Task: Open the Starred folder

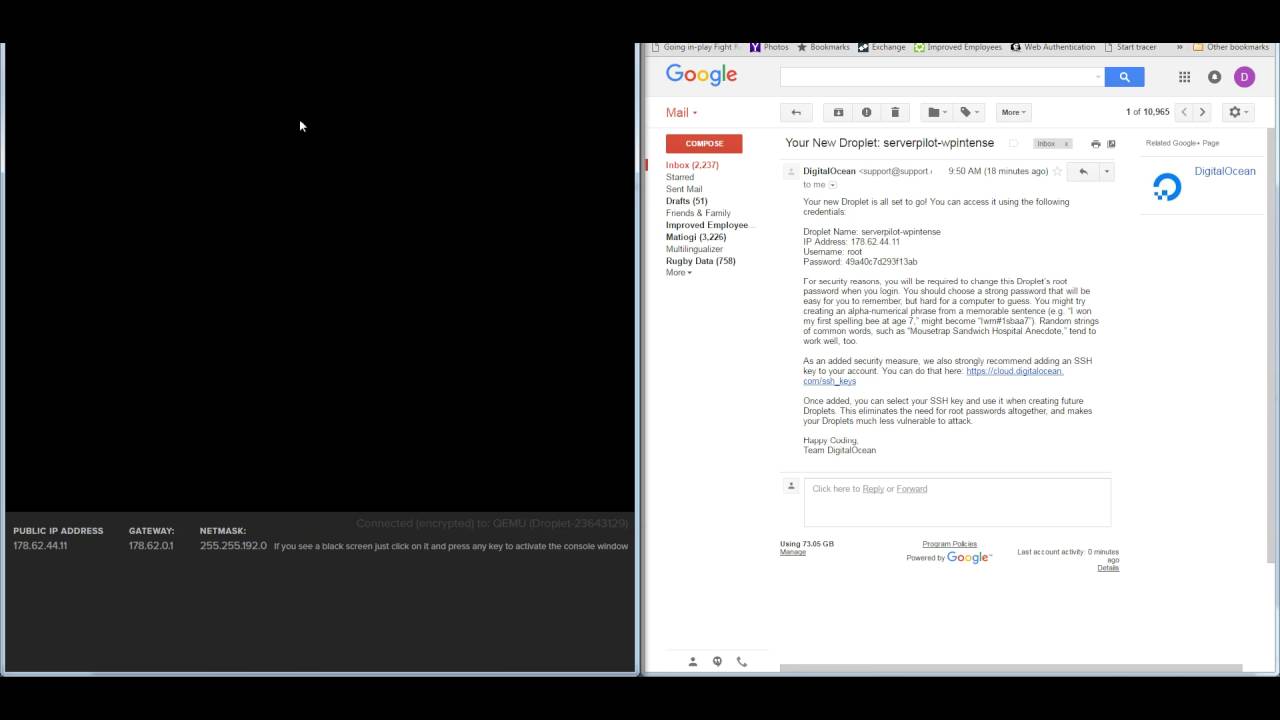Action: (x=680, y=177)
